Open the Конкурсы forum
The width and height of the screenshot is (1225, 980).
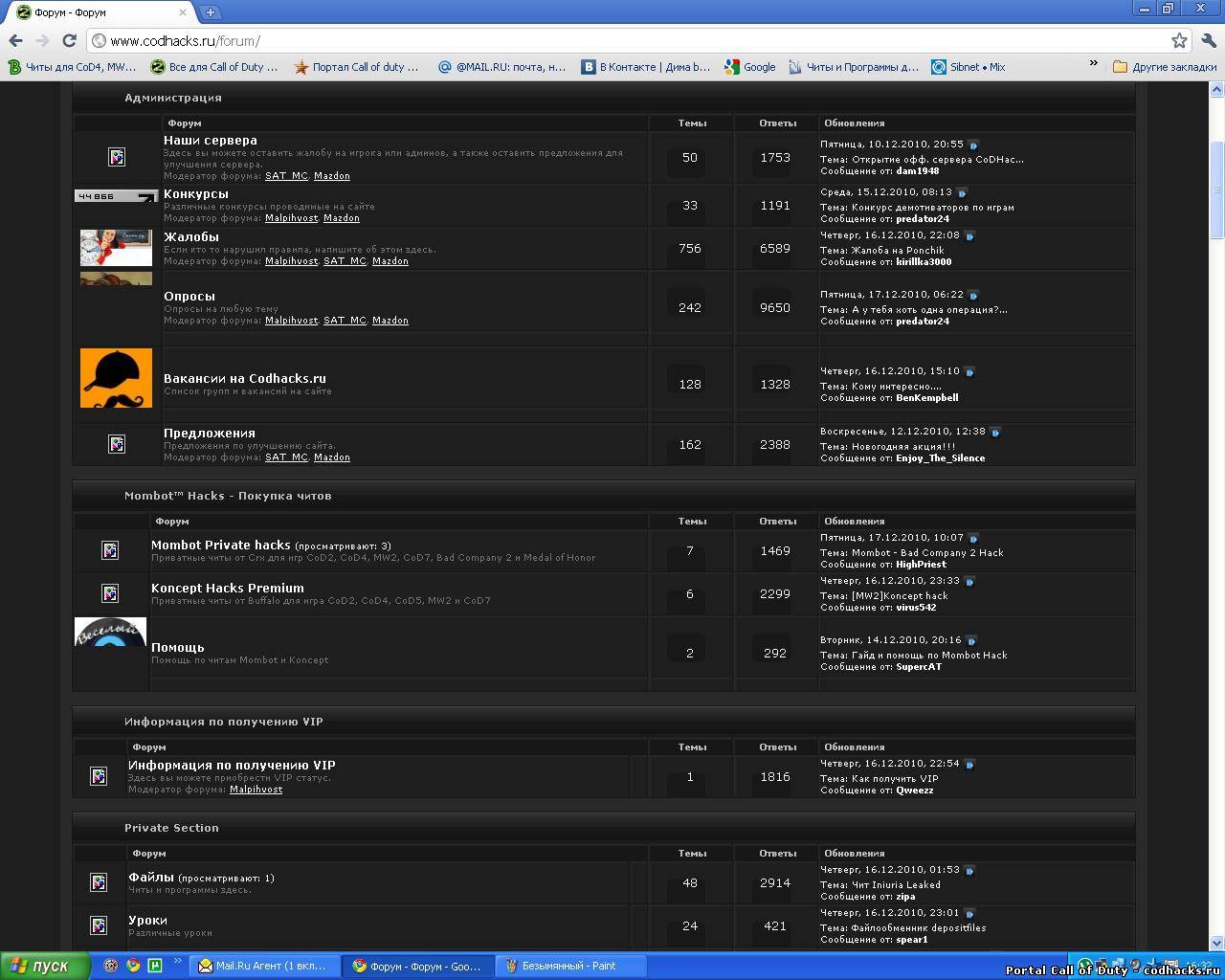[x=195, y=194]
